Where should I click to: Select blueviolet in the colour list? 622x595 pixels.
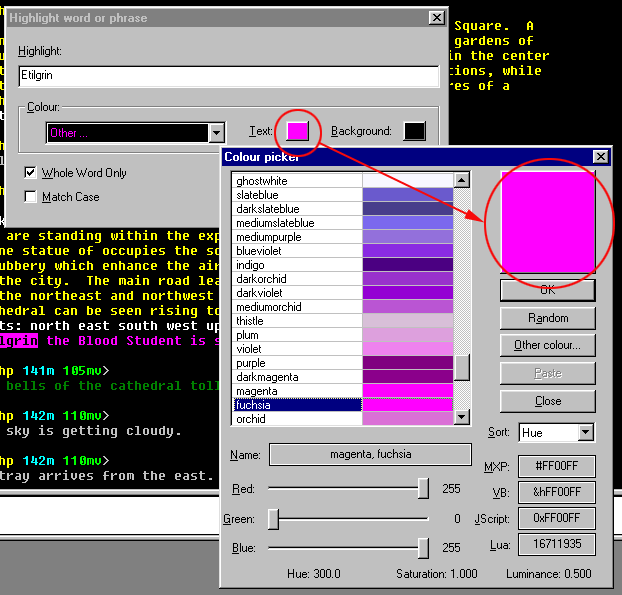click(x=297, y=251)
